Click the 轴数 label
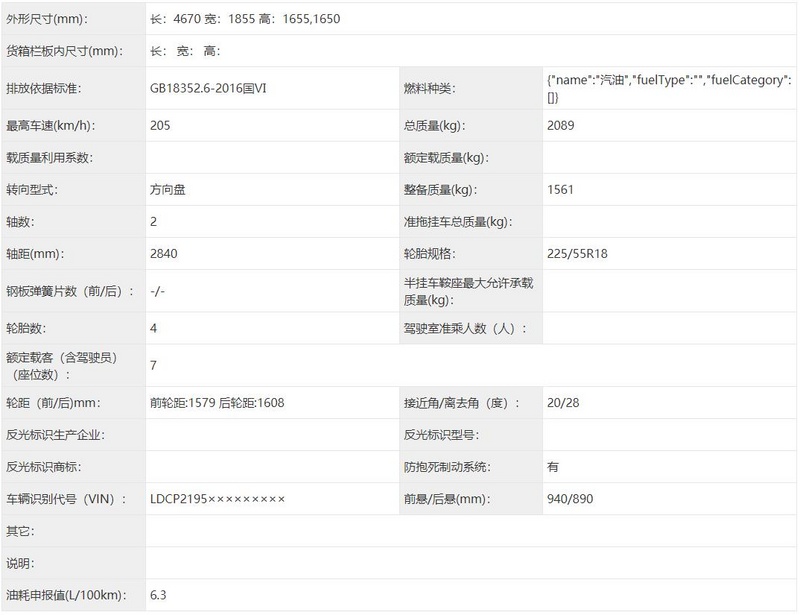The width and height of the screenshot is (800, 615). point(20,222)
